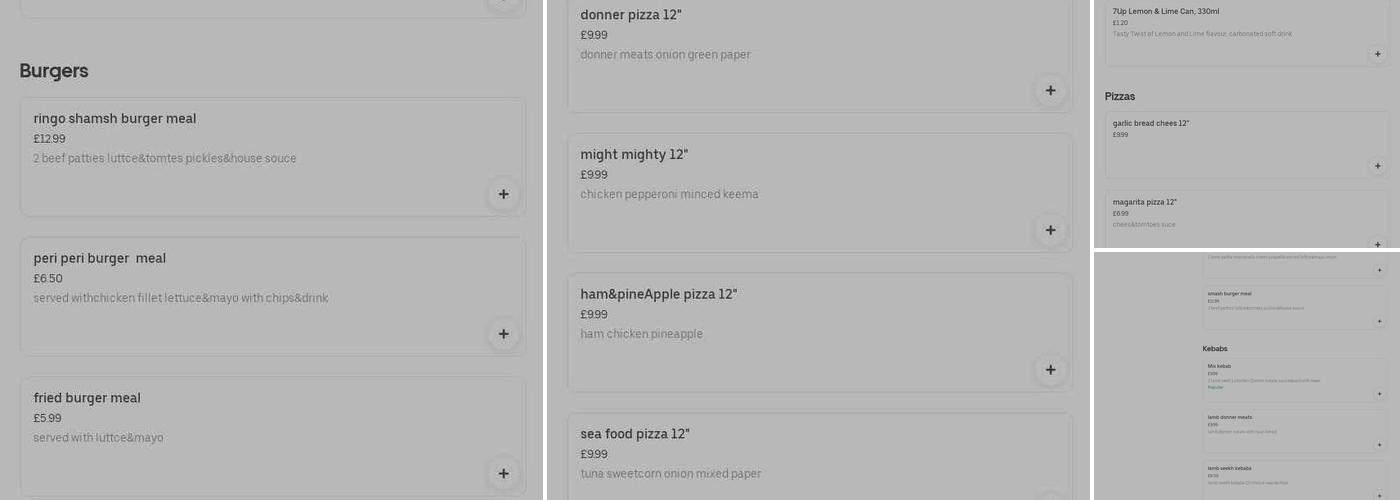Screen dimensions: 1400x500
Task: Add lamb donner meats with plus button
Action: [1379, 445]
